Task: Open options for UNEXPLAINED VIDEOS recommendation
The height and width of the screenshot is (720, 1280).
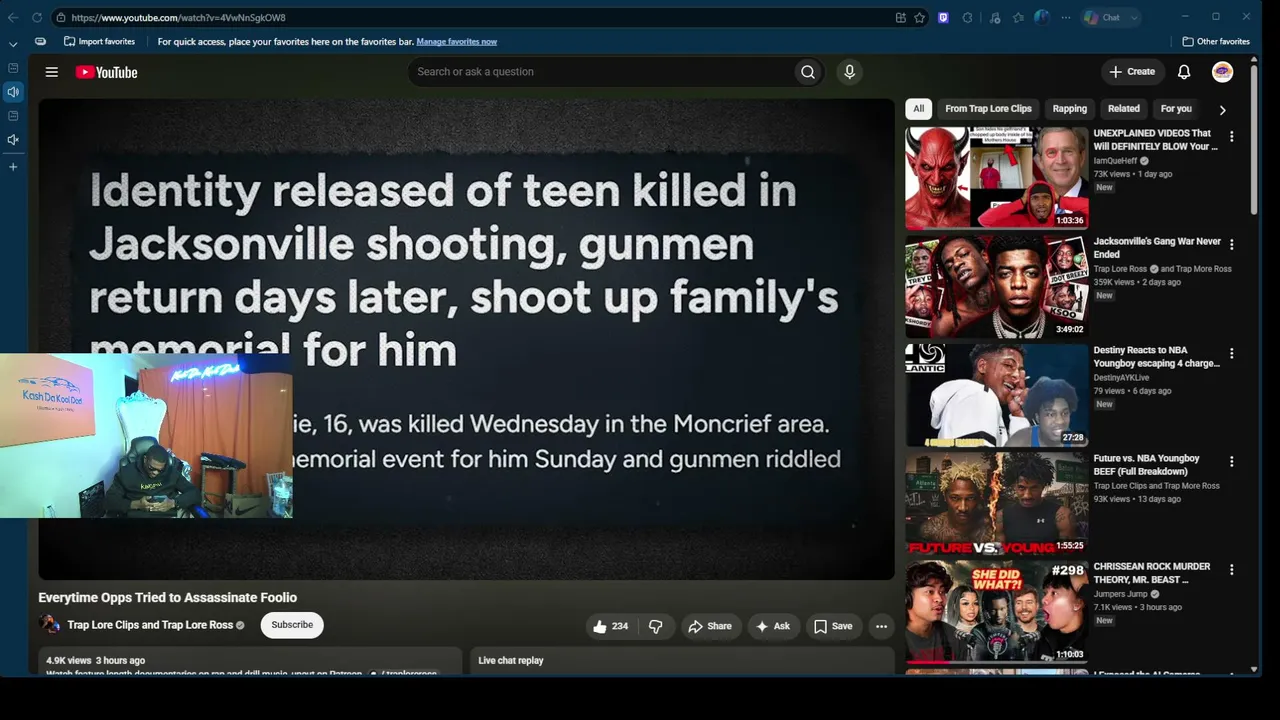Action: (x=1231, y=136)
